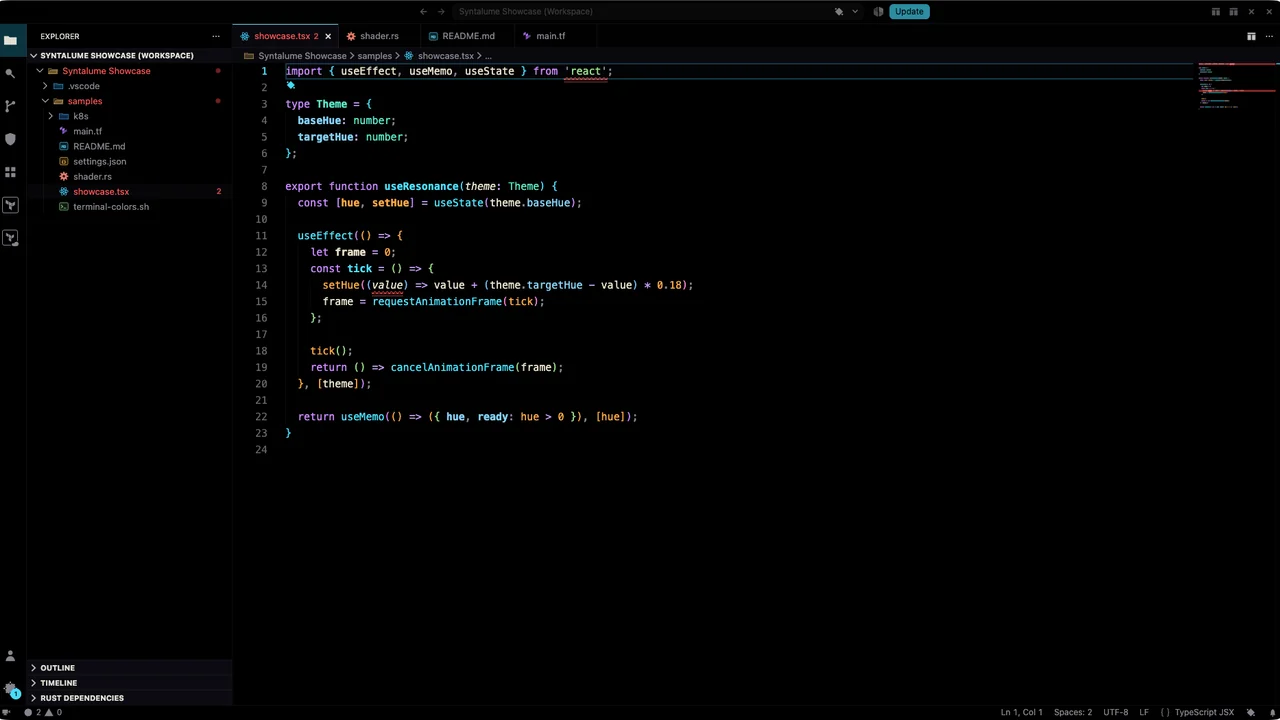Split the editor with the layout icon
This screenshot has height=720, width=1280.
pyautogui.click(x=1251, y=36)
